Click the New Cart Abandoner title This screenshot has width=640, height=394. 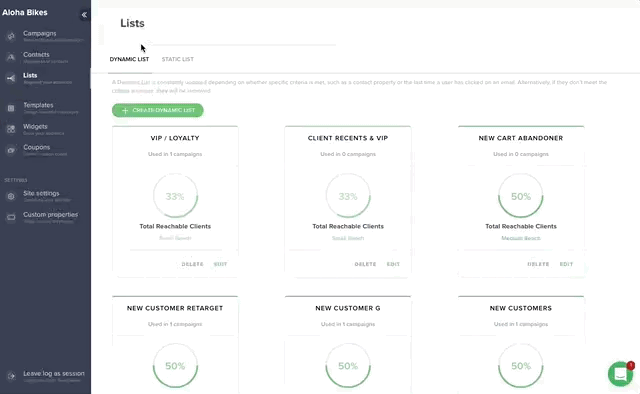521,138
